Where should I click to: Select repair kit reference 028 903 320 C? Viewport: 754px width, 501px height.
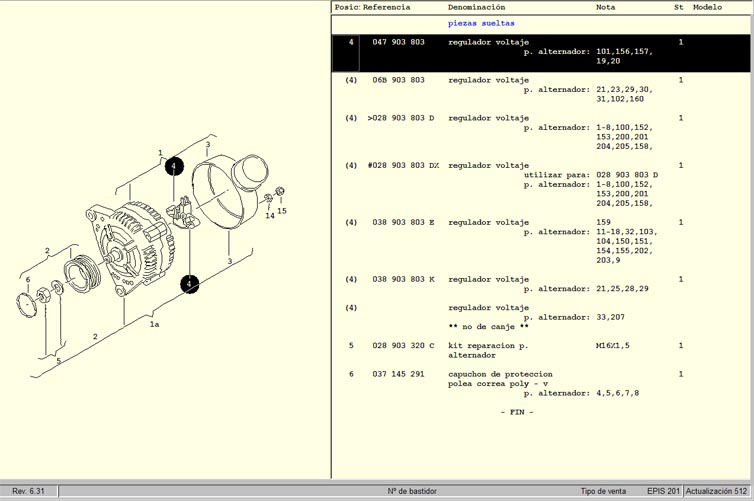403,345
